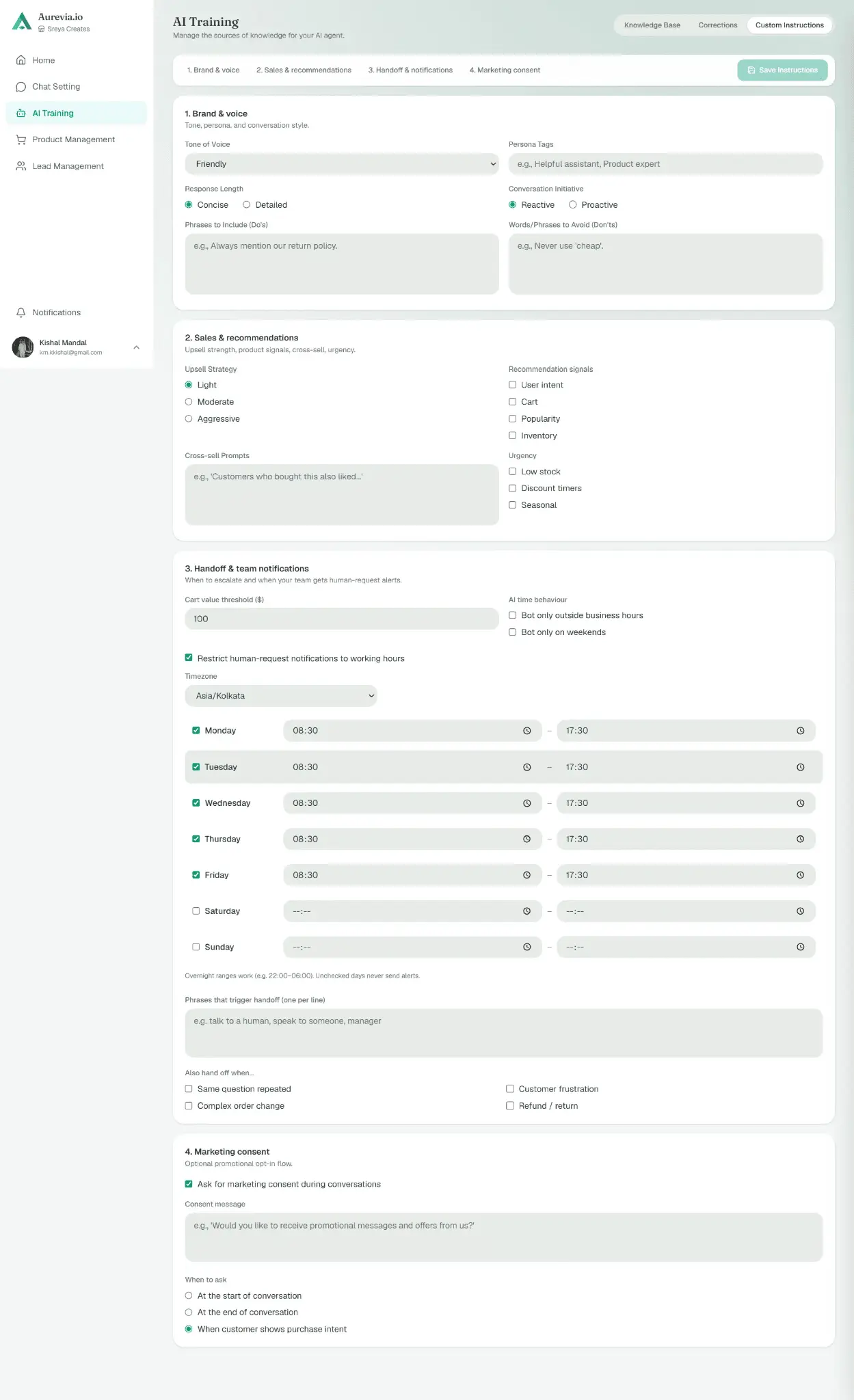The width and height of the screenshot is (854, 1400).
Task: Open Friday end time clock picker
Action: 801,875
